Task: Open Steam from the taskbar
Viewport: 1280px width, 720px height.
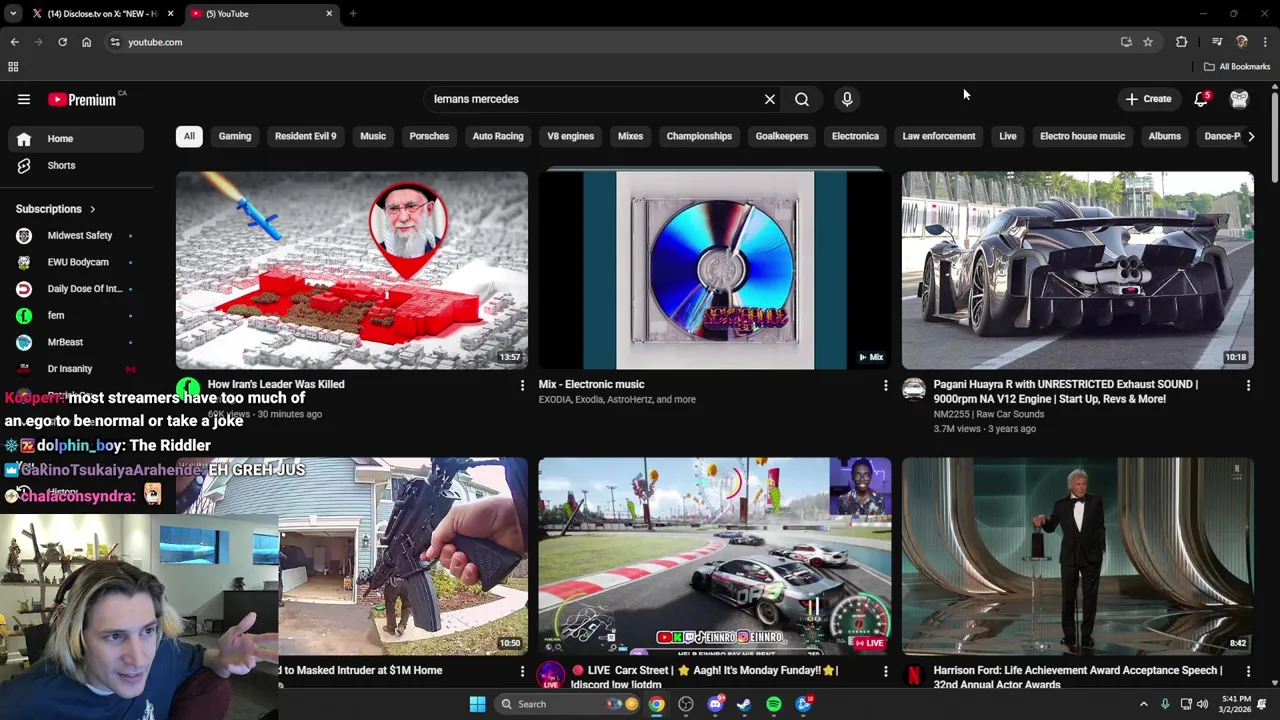Action: [744, 704]
